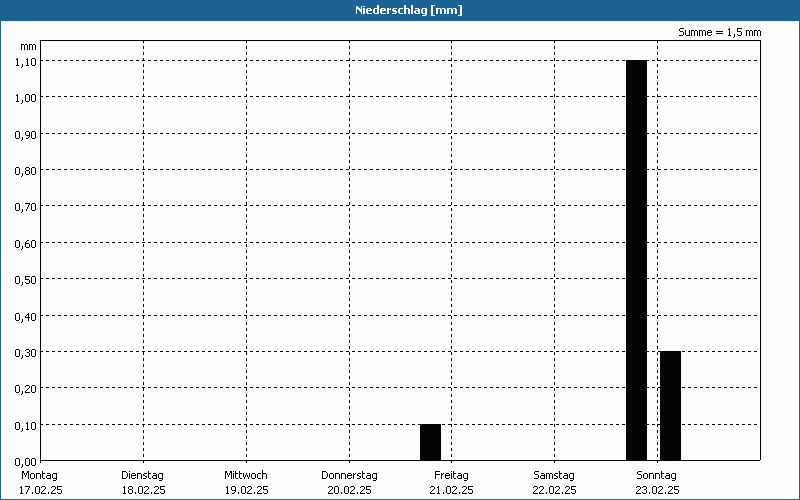800x500 pixels.
Task: Click the Niederschlag [mm] chart title
Action: 409,10
